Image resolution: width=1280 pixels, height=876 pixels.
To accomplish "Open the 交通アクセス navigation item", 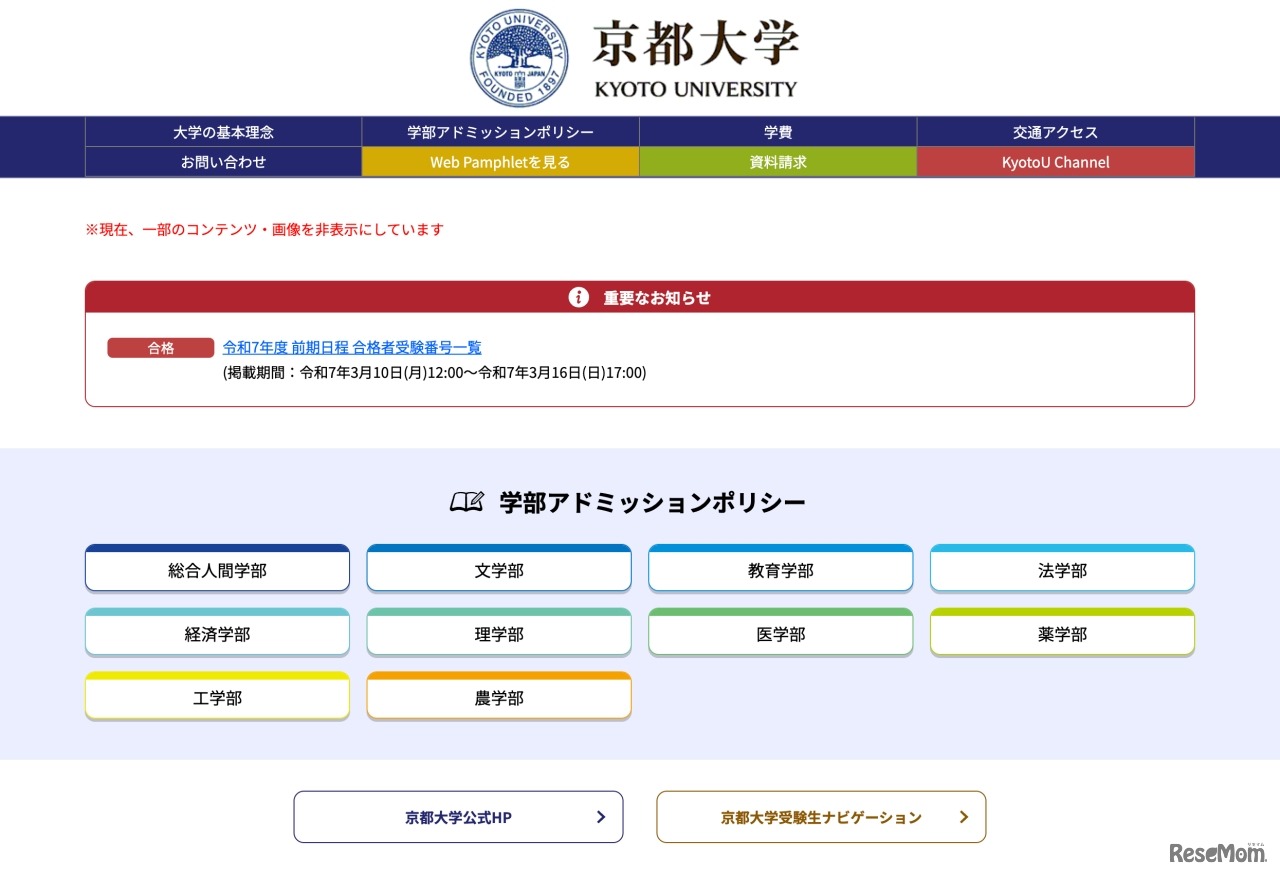I will [x=1054, y=131].
